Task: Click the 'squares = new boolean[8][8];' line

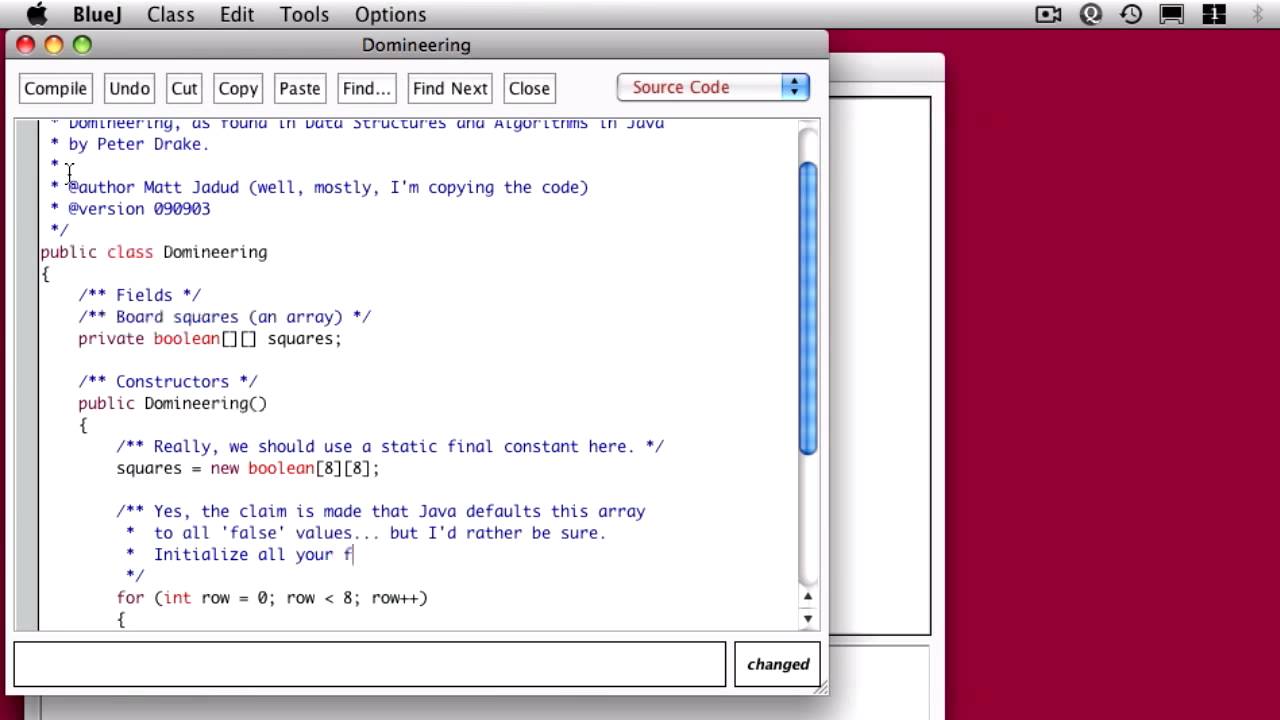Action: pyautogui.click(x=248, y=468)
